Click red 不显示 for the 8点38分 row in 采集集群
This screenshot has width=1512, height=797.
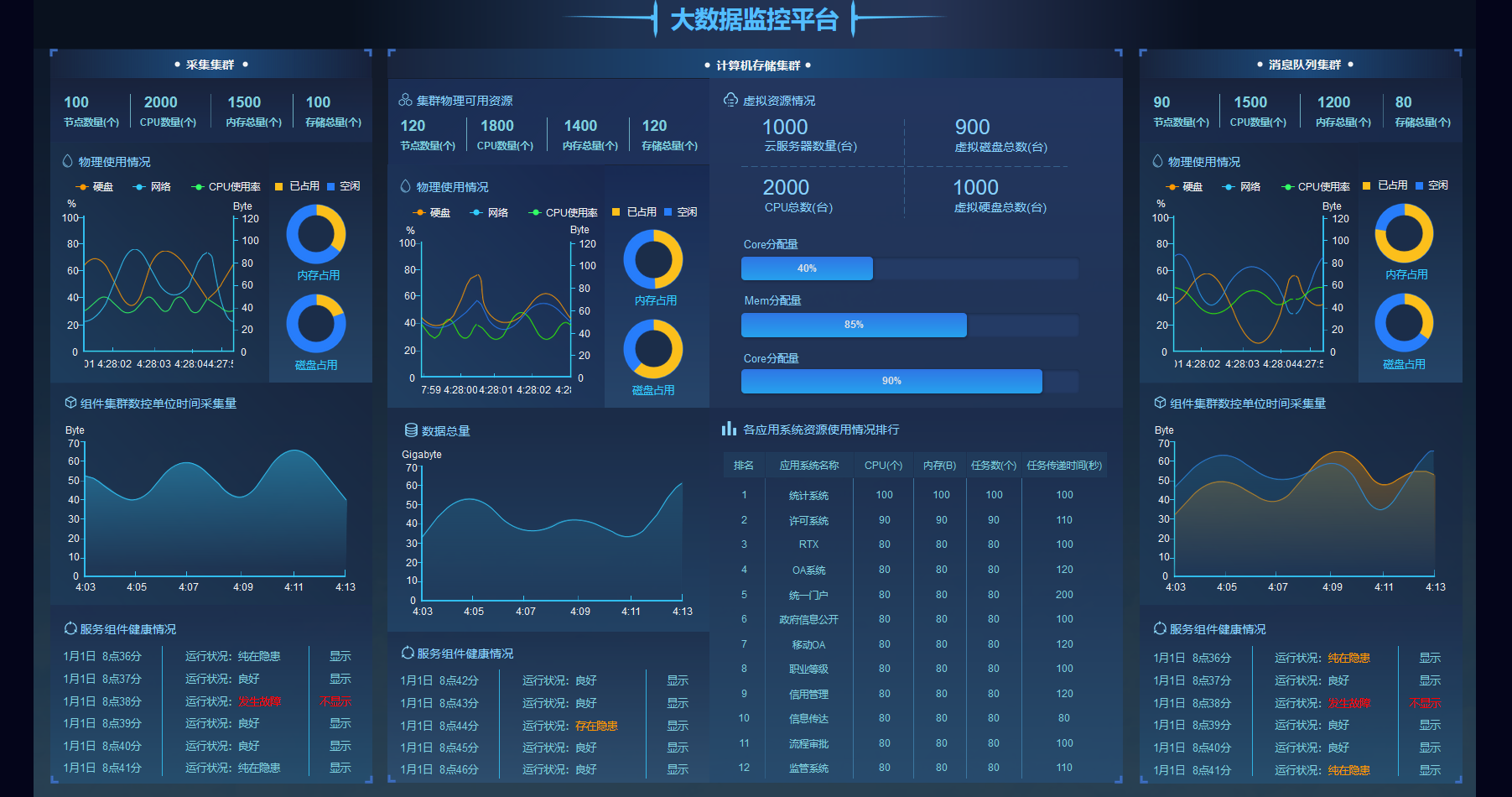(x=335, y=701)
